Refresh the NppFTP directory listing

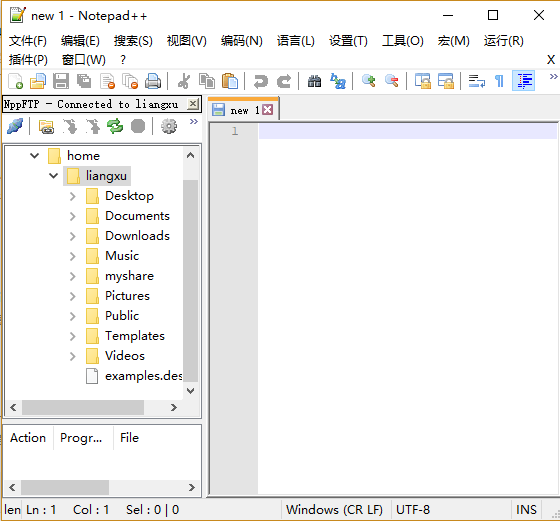pos(115,126)
